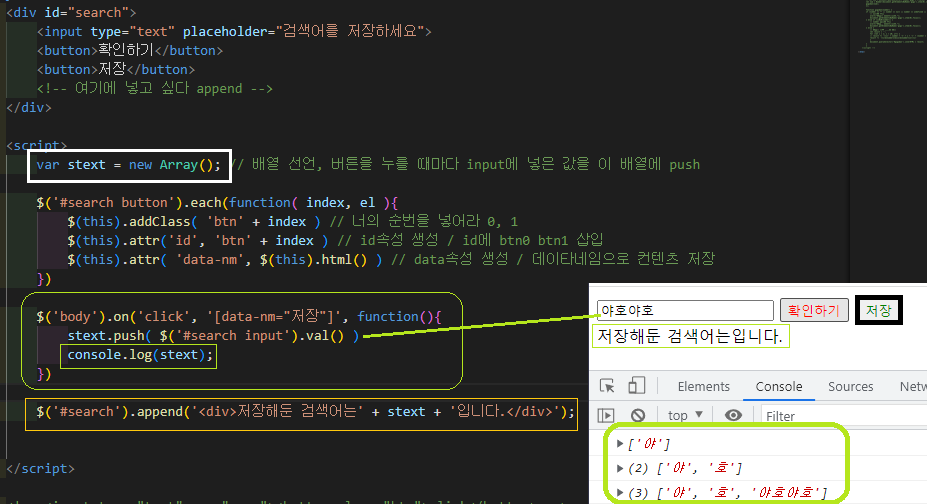The height and width of the screenshot is (504, 927).
Task: Click the <div id="search"> opening tag
Action: click(71, 12)
